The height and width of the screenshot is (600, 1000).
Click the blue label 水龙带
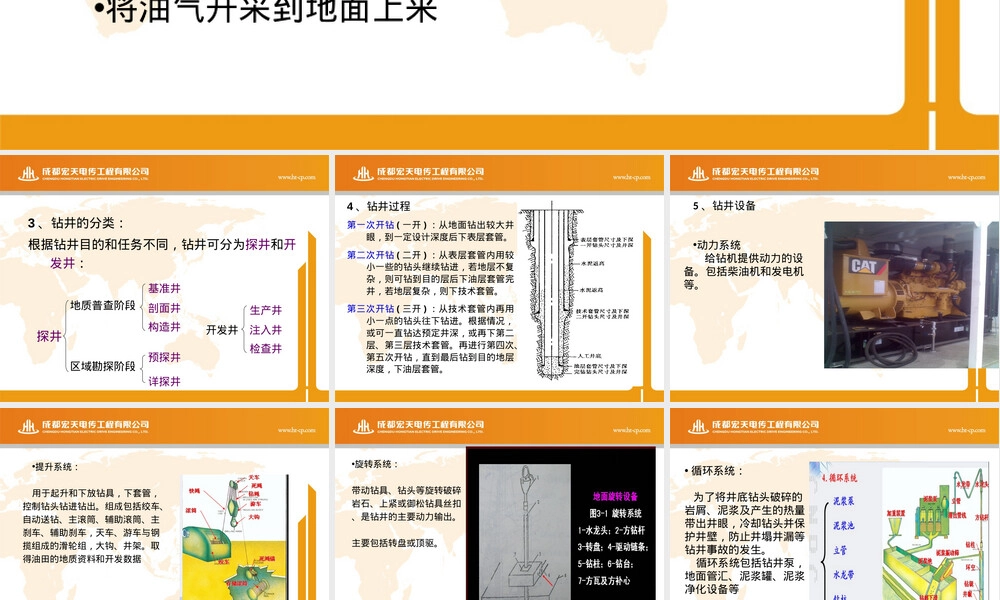[x=843, y=574]
